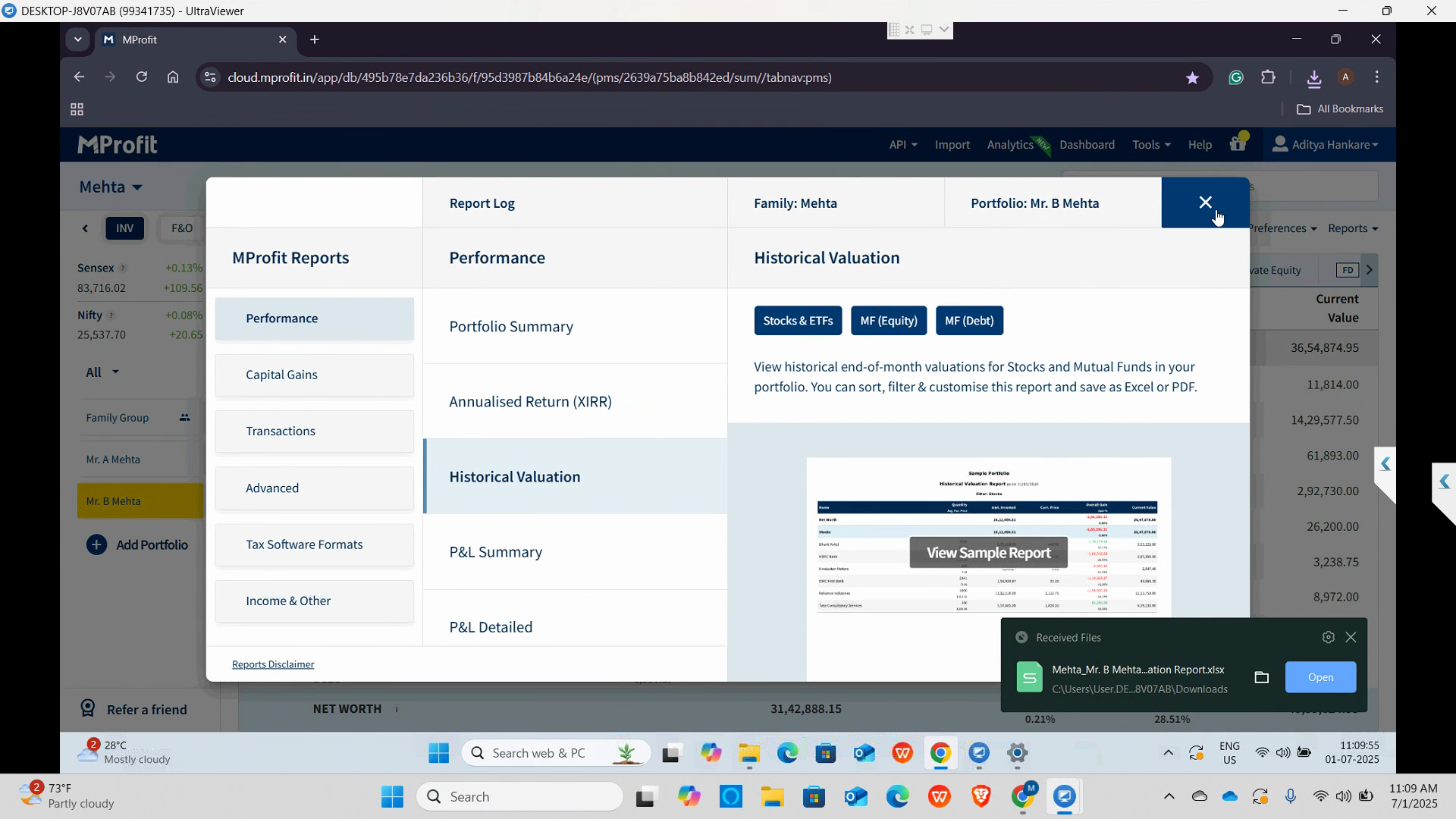
Task: Expand the Reports dropdown
Action: (1352, 228)
